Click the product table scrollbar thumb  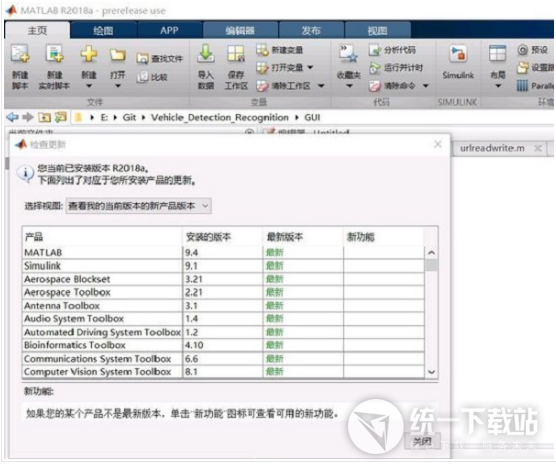[x=432, y=265]
